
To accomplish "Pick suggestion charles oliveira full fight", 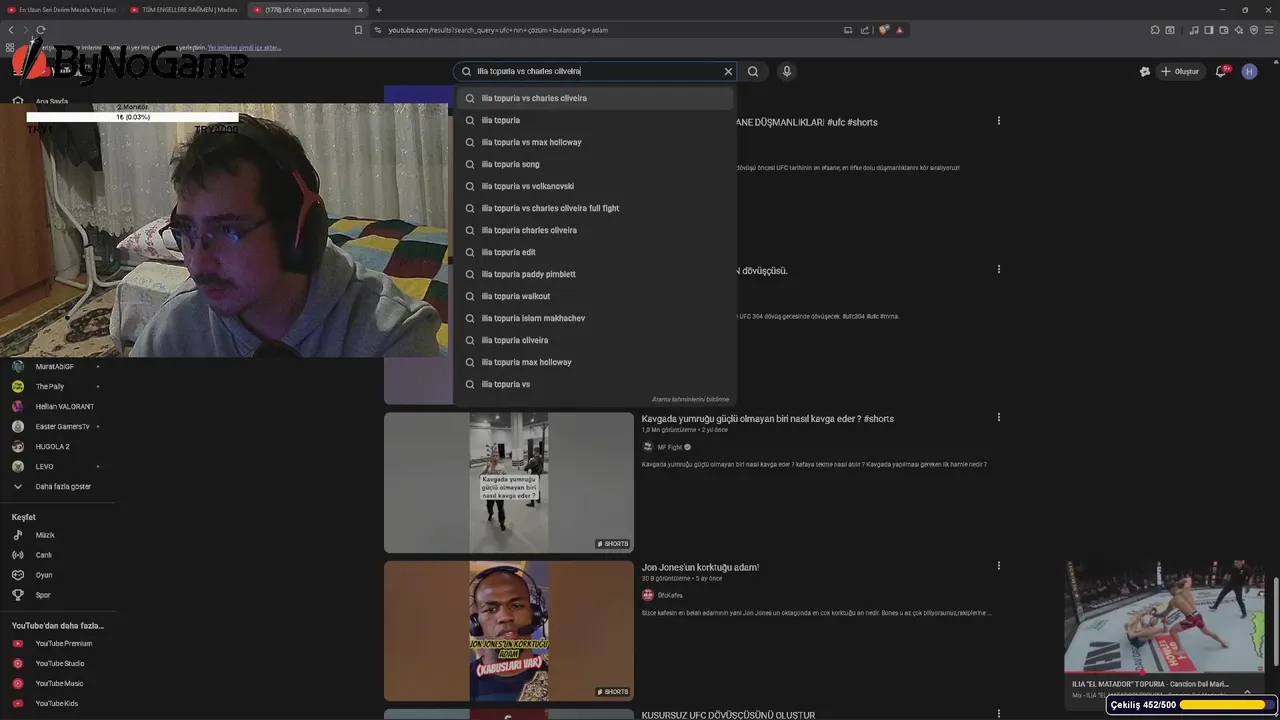I will [595, 208].
